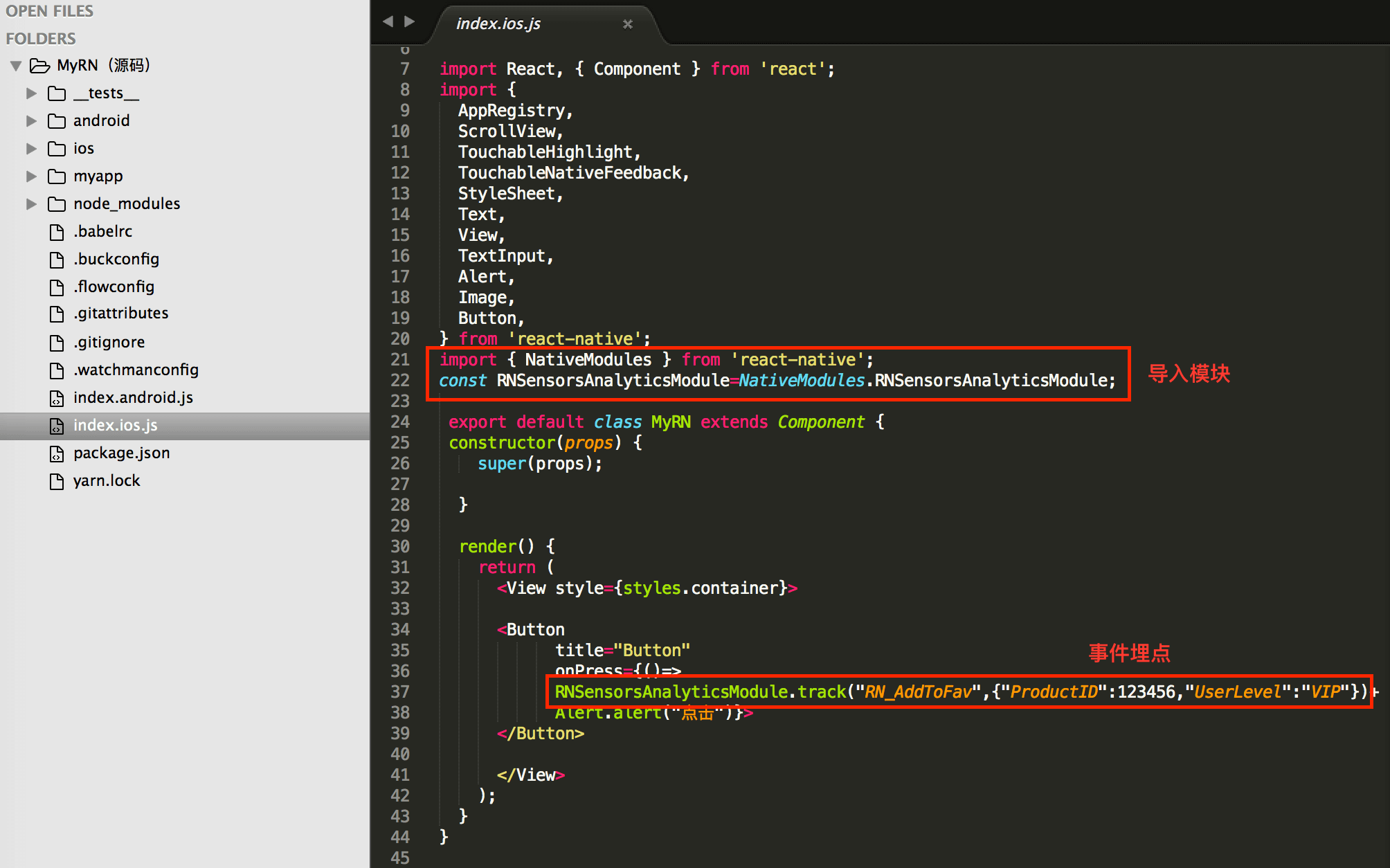Click line number 24 in the gutter
This screenshot has height=868, width=1390.
400,422
